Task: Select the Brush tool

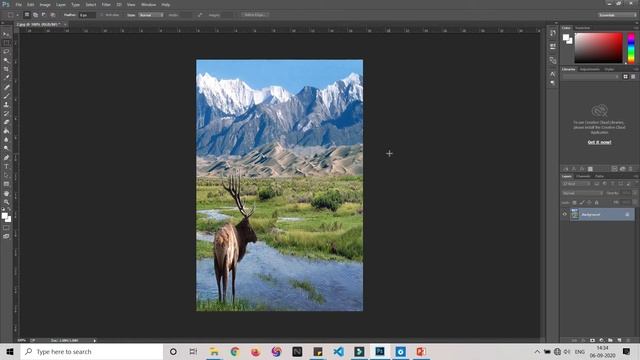Action: point(6,96)
